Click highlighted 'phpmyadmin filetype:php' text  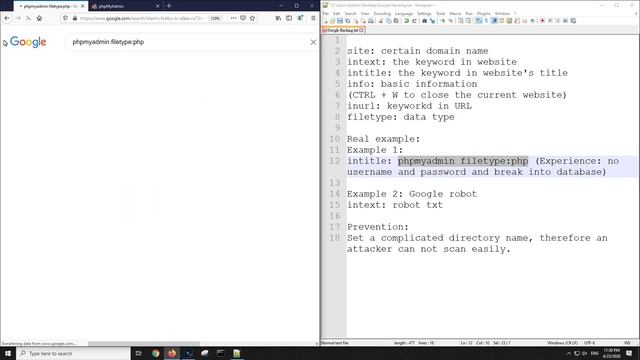[463, 161]
